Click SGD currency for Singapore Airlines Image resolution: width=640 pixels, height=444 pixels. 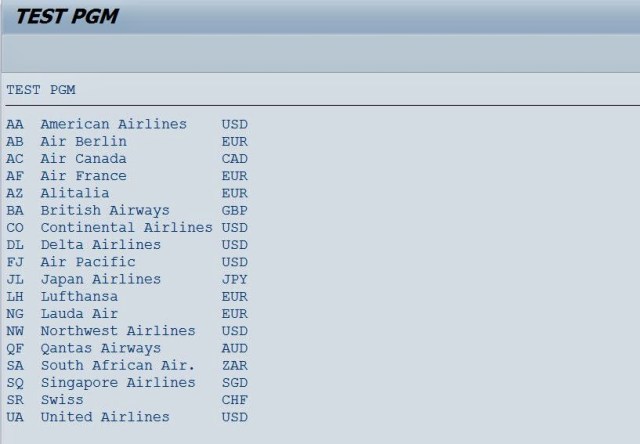point(234,383)
